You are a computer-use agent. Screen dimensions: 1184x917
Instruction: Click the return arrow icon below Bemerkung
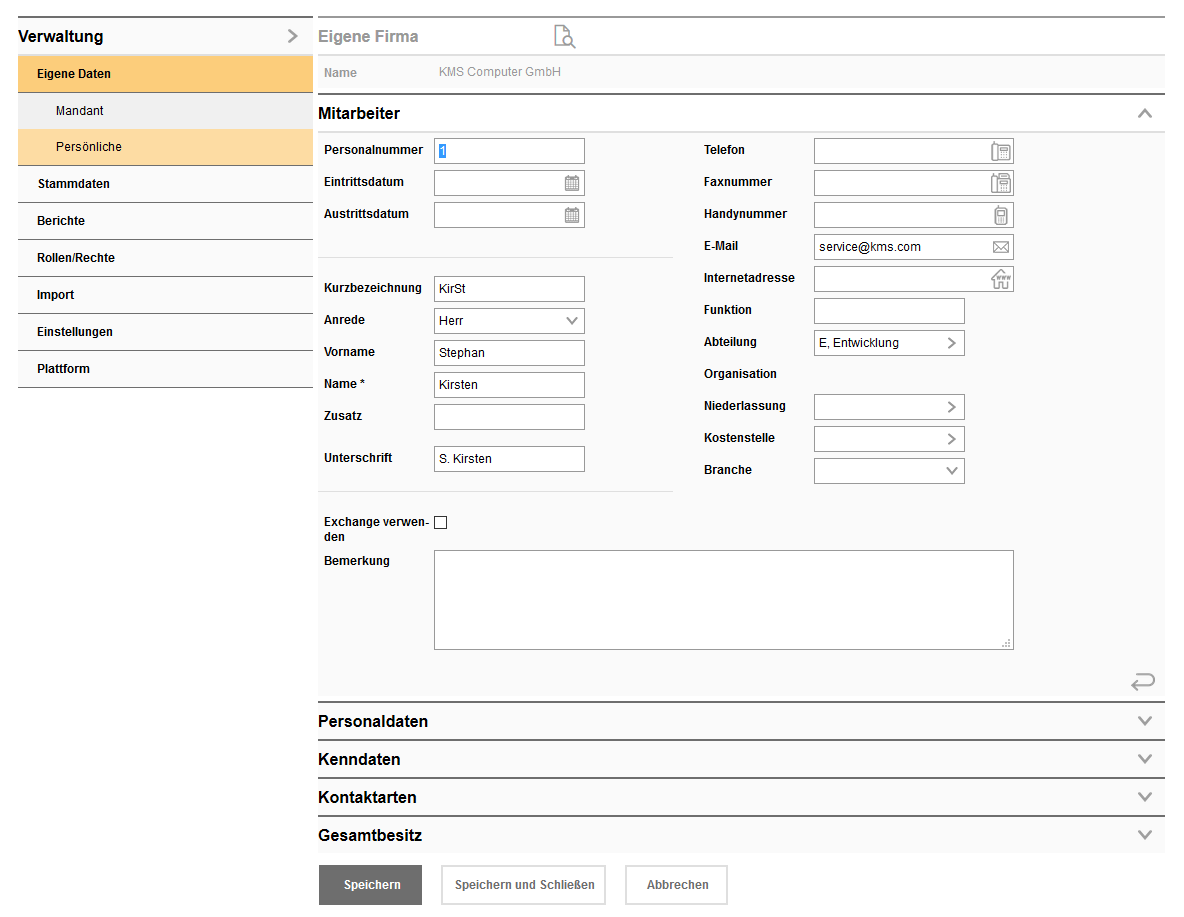coord(1142,682)
